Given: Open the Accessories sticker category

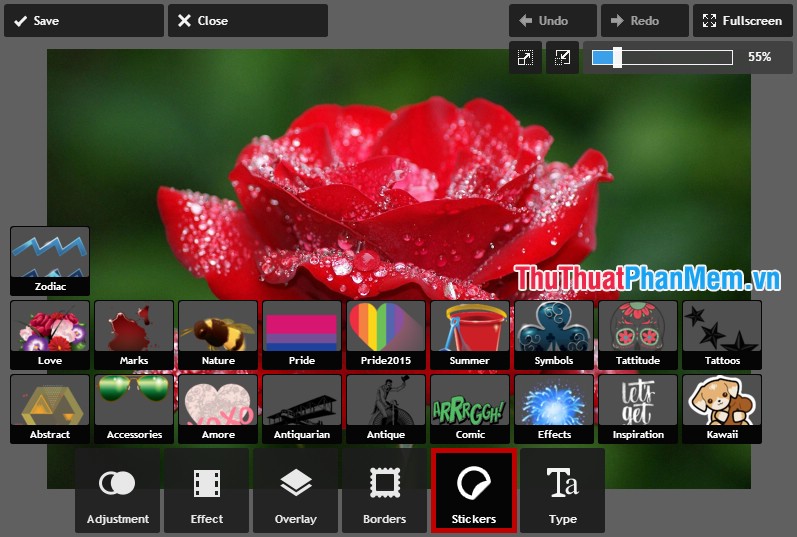Looking at the screenshot, I should (x=134, y=409).
